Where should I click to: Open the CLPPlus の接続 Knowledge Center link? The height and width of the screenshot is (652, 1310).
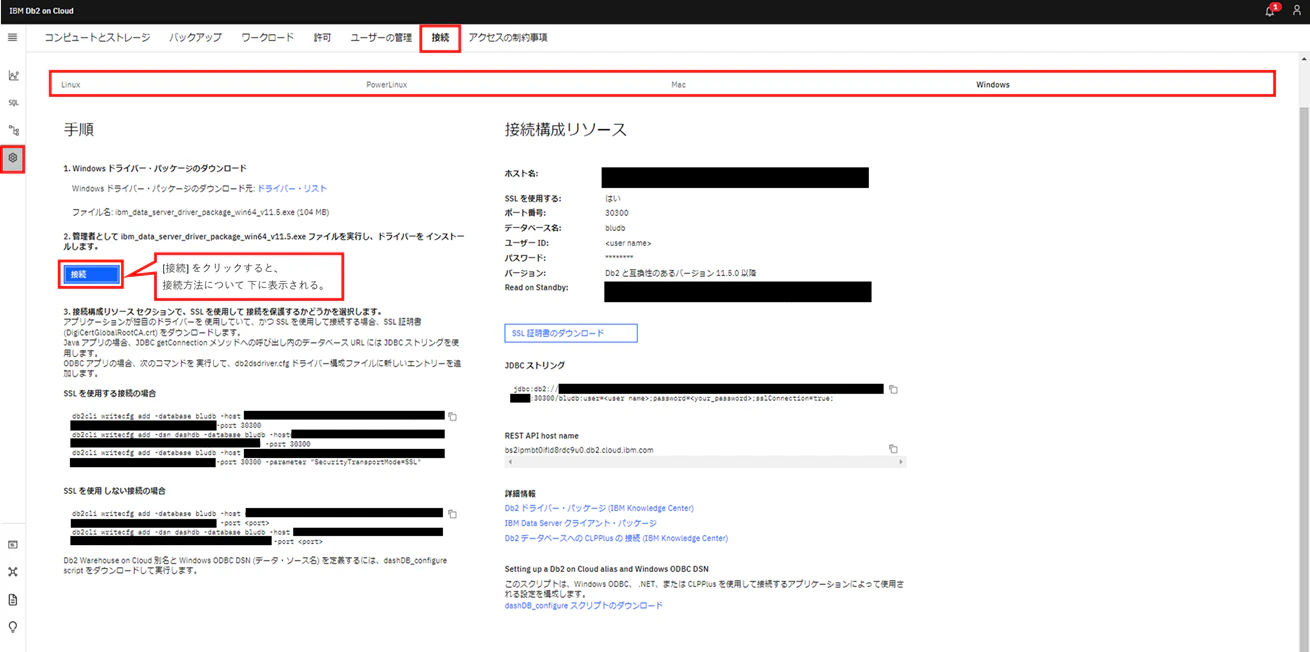click(616, 538)
